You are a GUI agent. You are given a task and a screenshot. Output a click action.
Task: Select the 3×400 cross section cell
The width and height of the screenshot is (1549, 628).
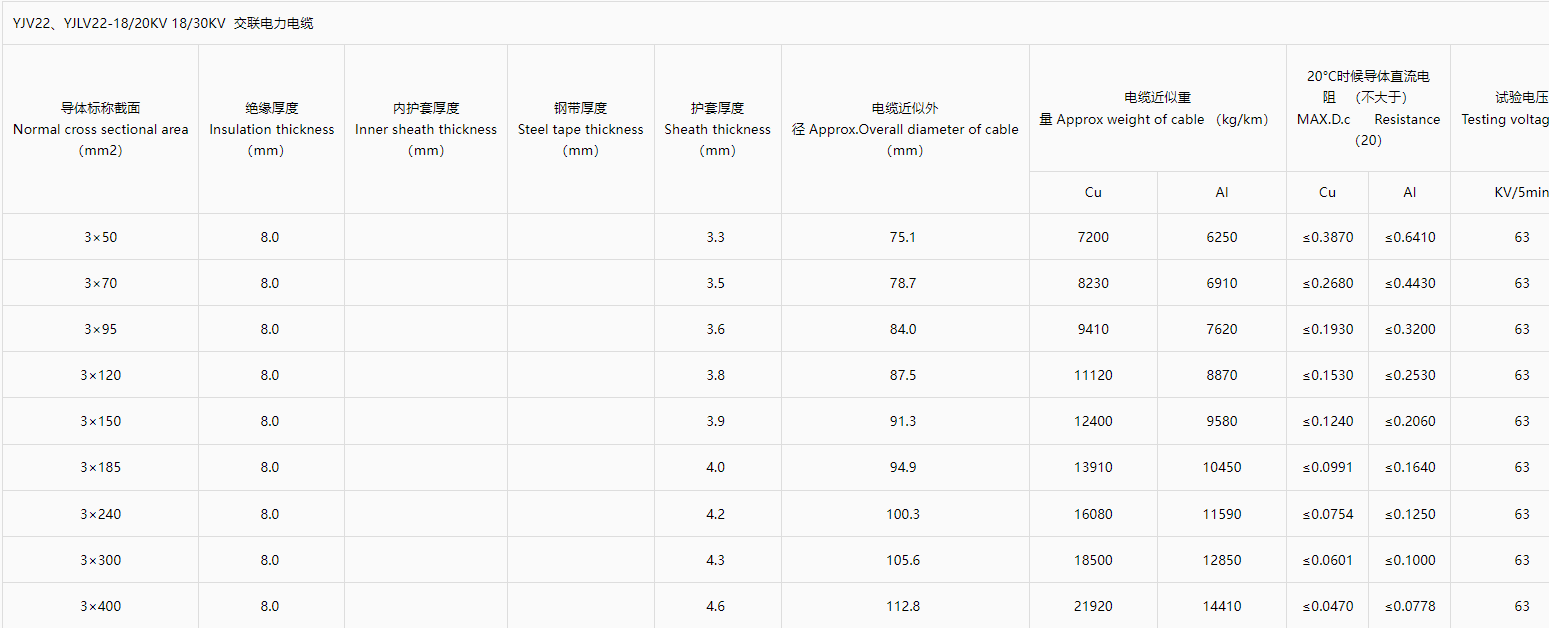(x=101, y=606)
